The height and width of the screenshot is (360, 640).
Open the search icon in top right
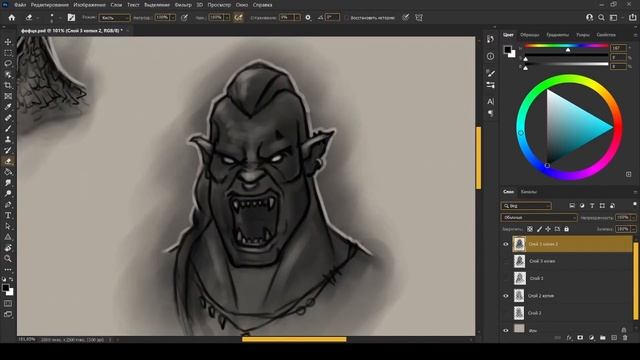pyautogui.click(x=601, y=18)
